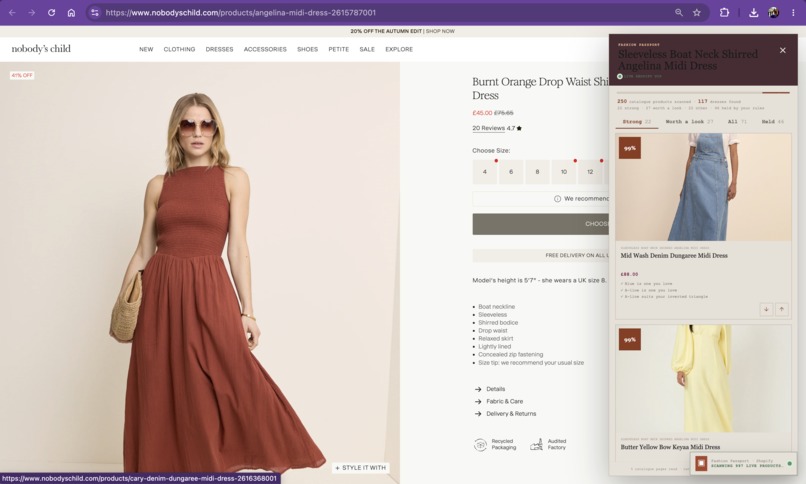Screen dimensions: 806x484
Task: Go to the browser home page icon
Action: (71, 13)
